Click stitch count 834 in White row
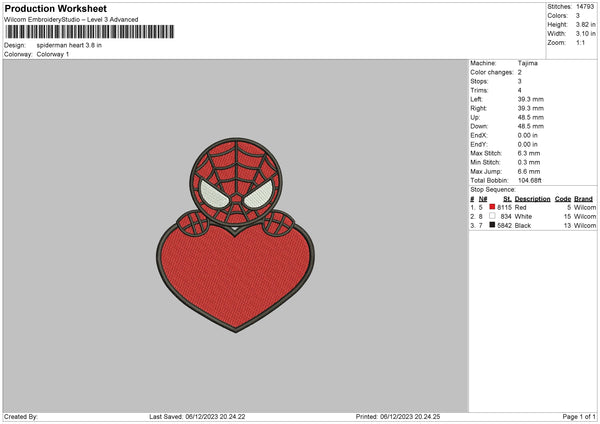This screenshot has height=424, width=600. [506, 217]
